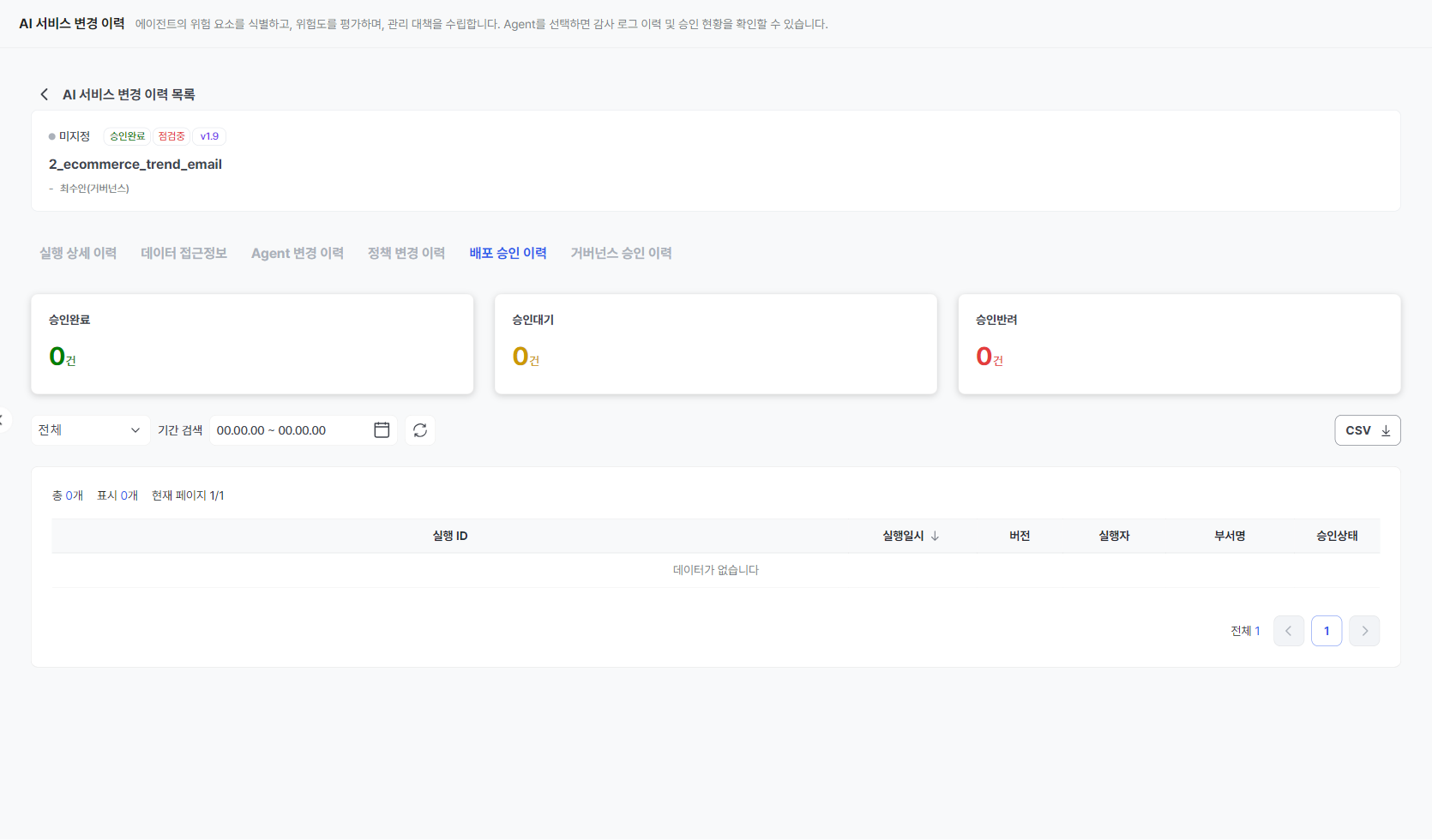Click the 데이터가 없습니다 empty message
1432x840 pixels.
716,570
